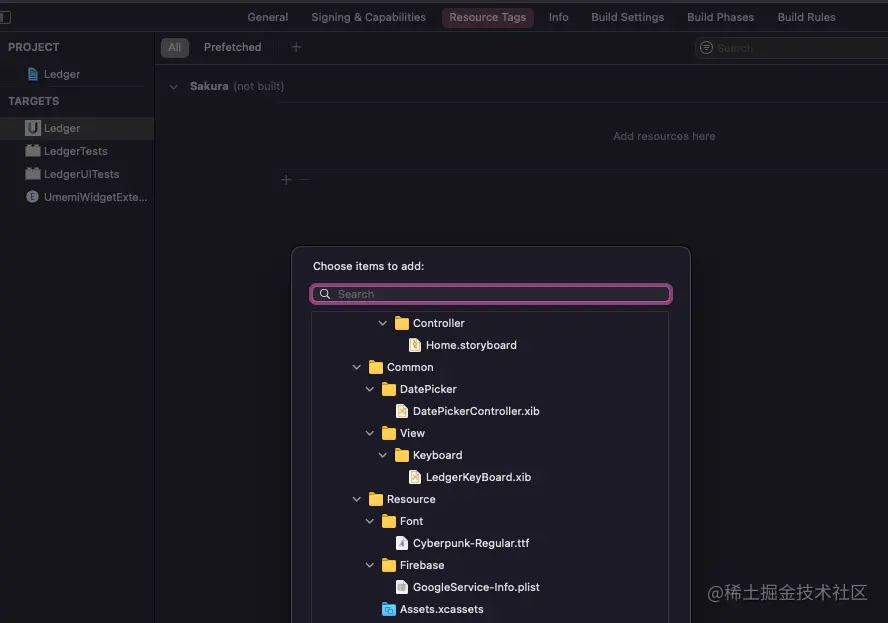Screen dimensions: 888x623
Task: Click the widget extension target icon
Action: [x=32, y=197]
